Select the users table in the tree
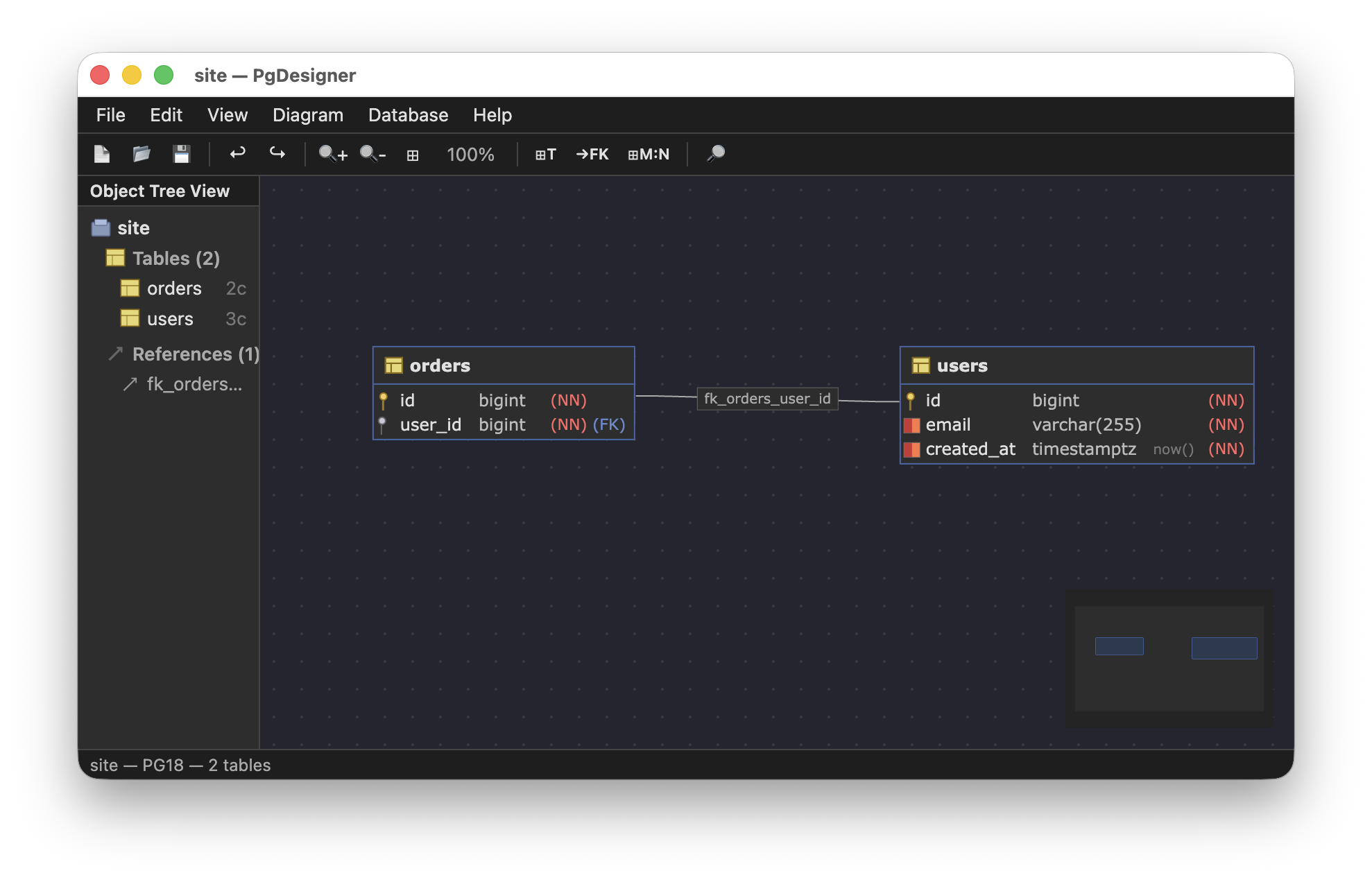Image resolution: width=1372 pixels, height=882 pixels. point(170,319)
